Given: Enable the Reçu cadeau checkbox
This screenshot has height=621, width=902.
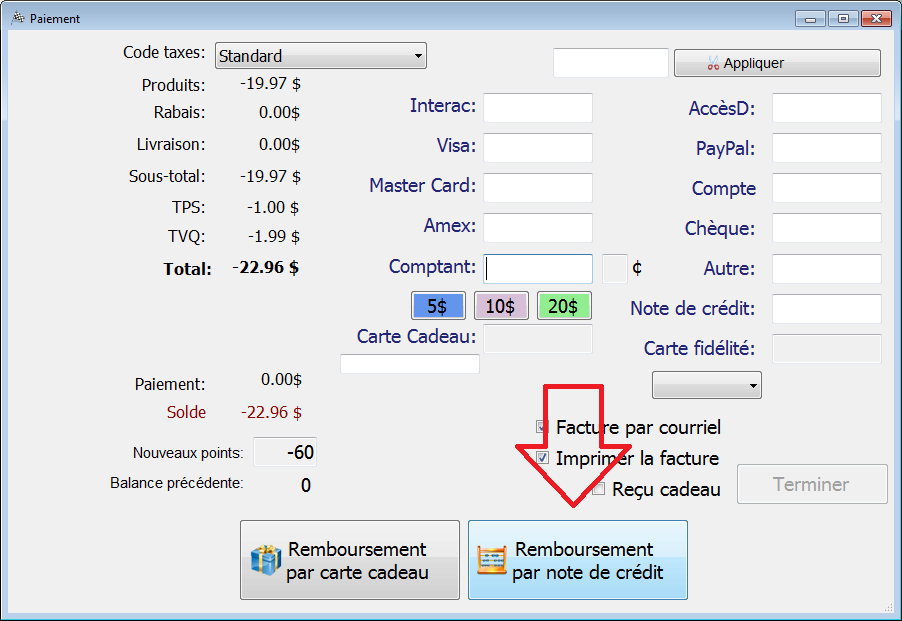Looking at the screenshot, I should click(598, 489).
